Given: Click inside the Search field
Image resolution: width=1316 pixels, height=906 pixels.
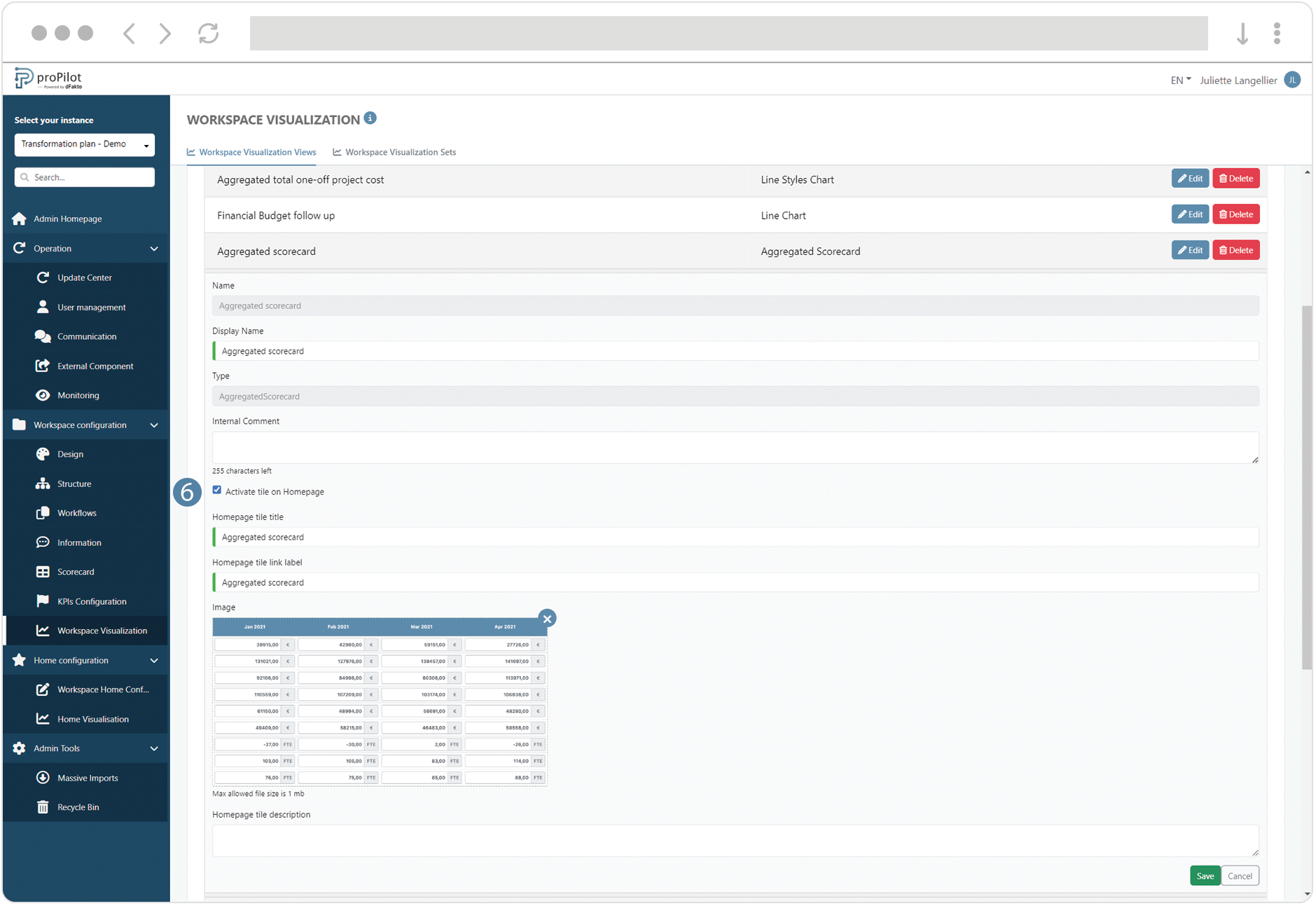Looking at the screenshot, I should pos(84,177).
